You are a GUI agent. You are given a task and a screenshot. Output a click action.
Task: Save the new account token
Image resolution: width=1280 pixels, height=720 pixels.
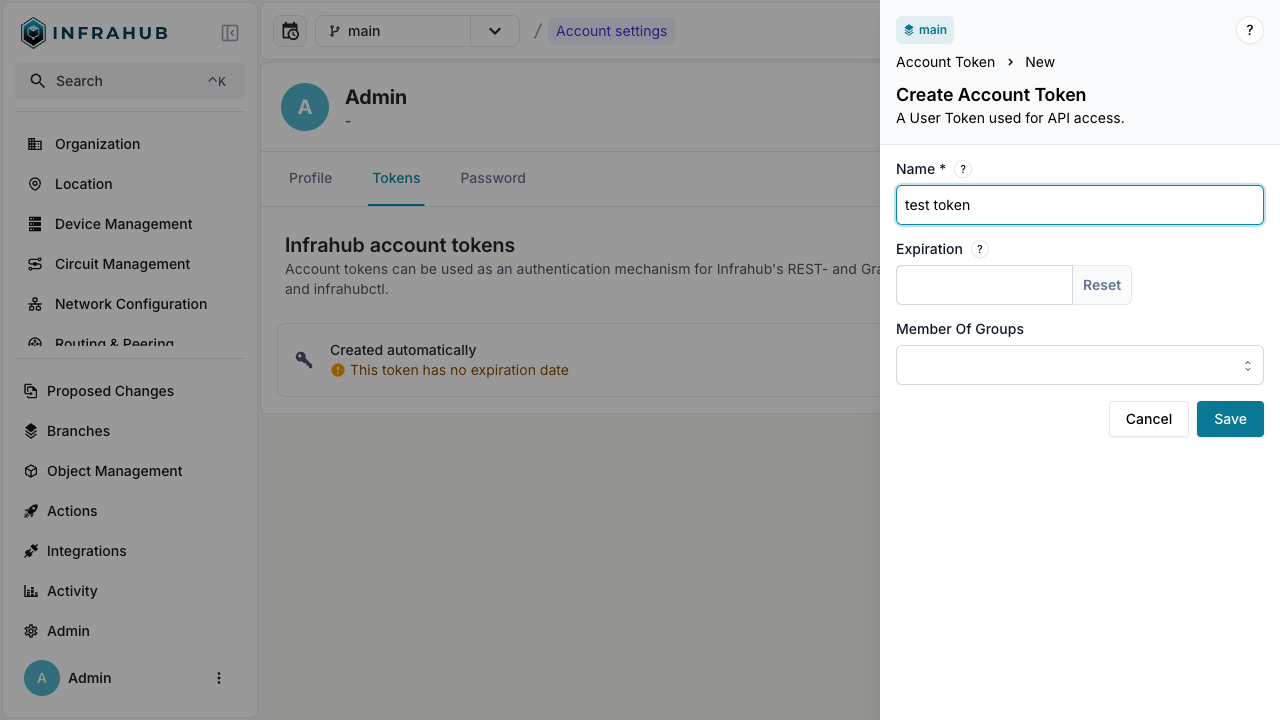point(1230,419)
